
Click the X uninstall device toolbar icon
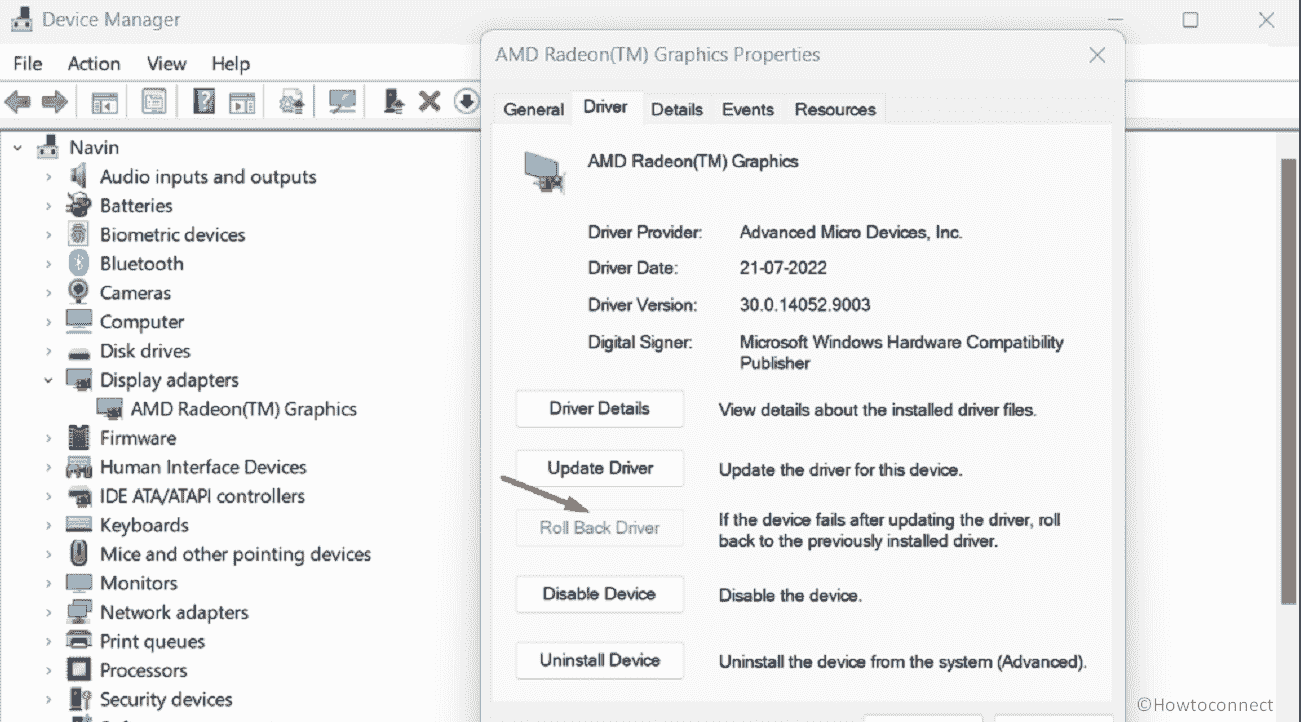coord(429,101)
